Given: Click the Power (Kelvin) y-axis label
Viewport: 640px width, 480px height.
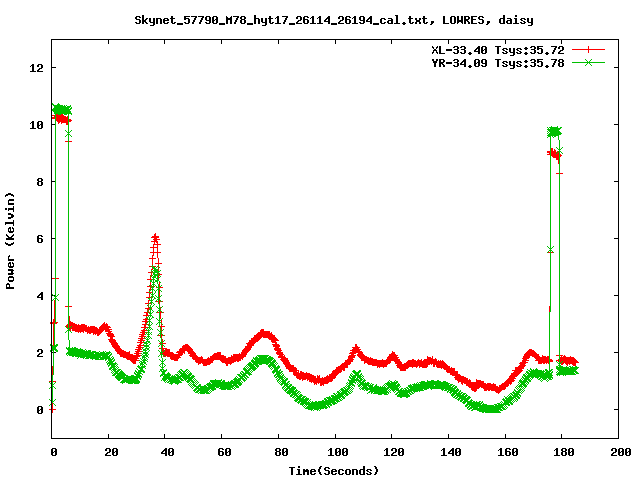Looking at the screenshot, I should point(10,241).
